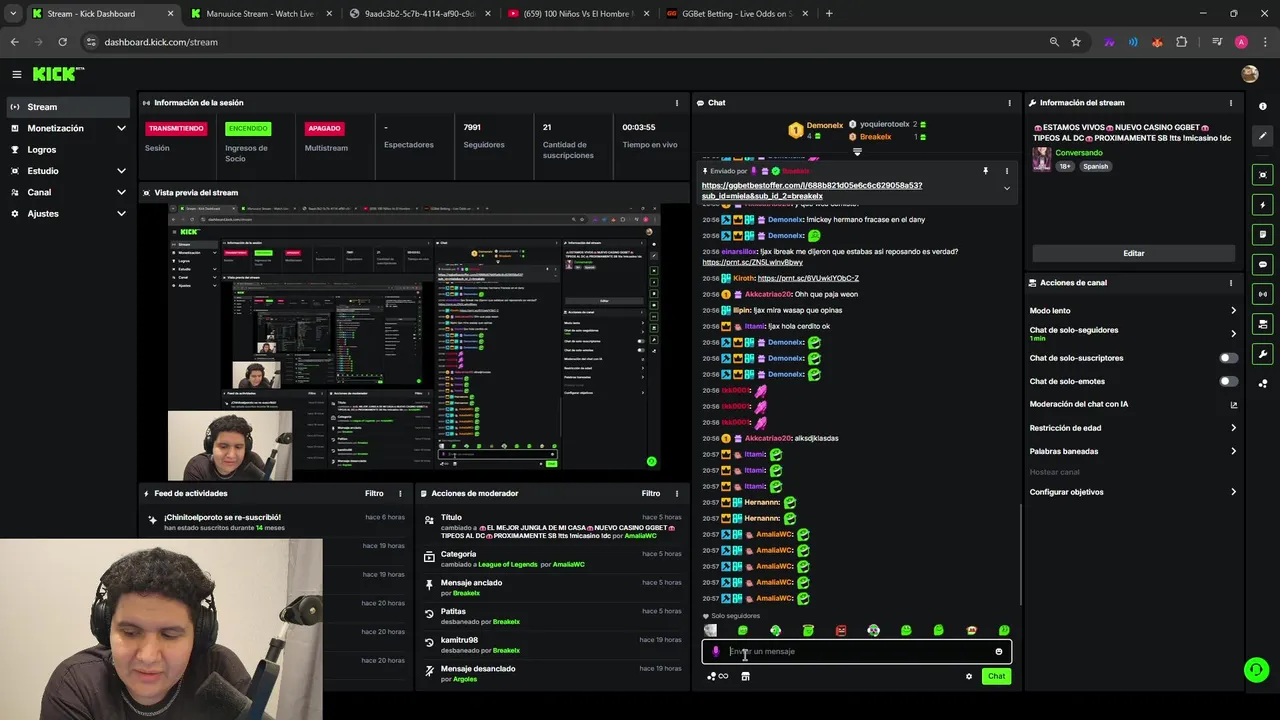Open Logros in the sidebar
The width and height of the screenshot is (1280, 720).
(67, 150)
